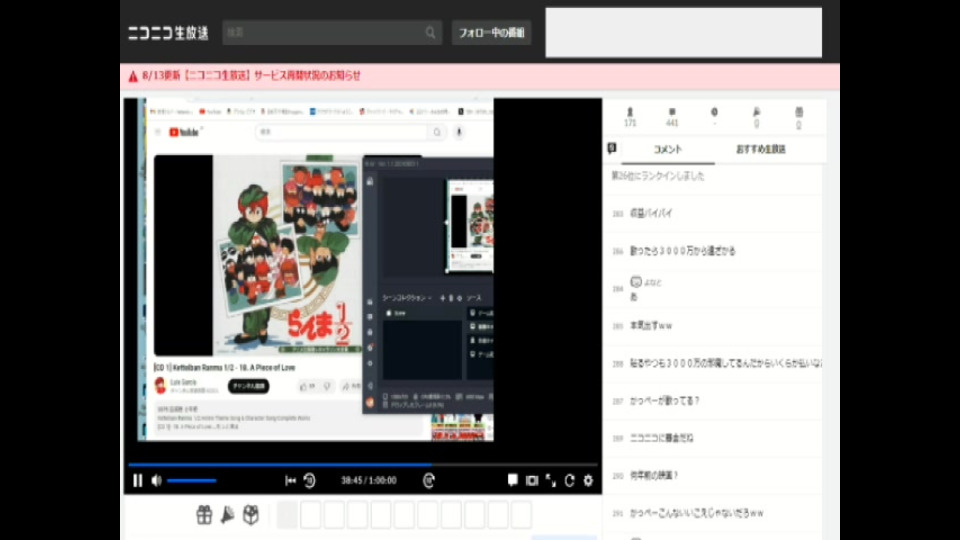Viewport: 960px width, 540px height.
Task: Click the ad points megaphone stat icon
Action: point(757,112)
